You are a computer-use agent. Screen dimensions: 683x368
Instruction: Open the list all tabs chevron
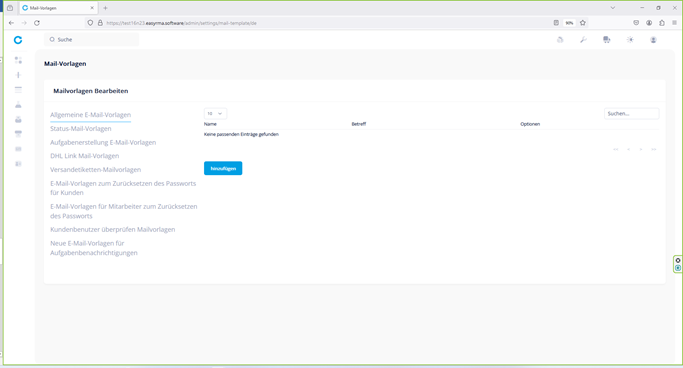click(612, 8)
